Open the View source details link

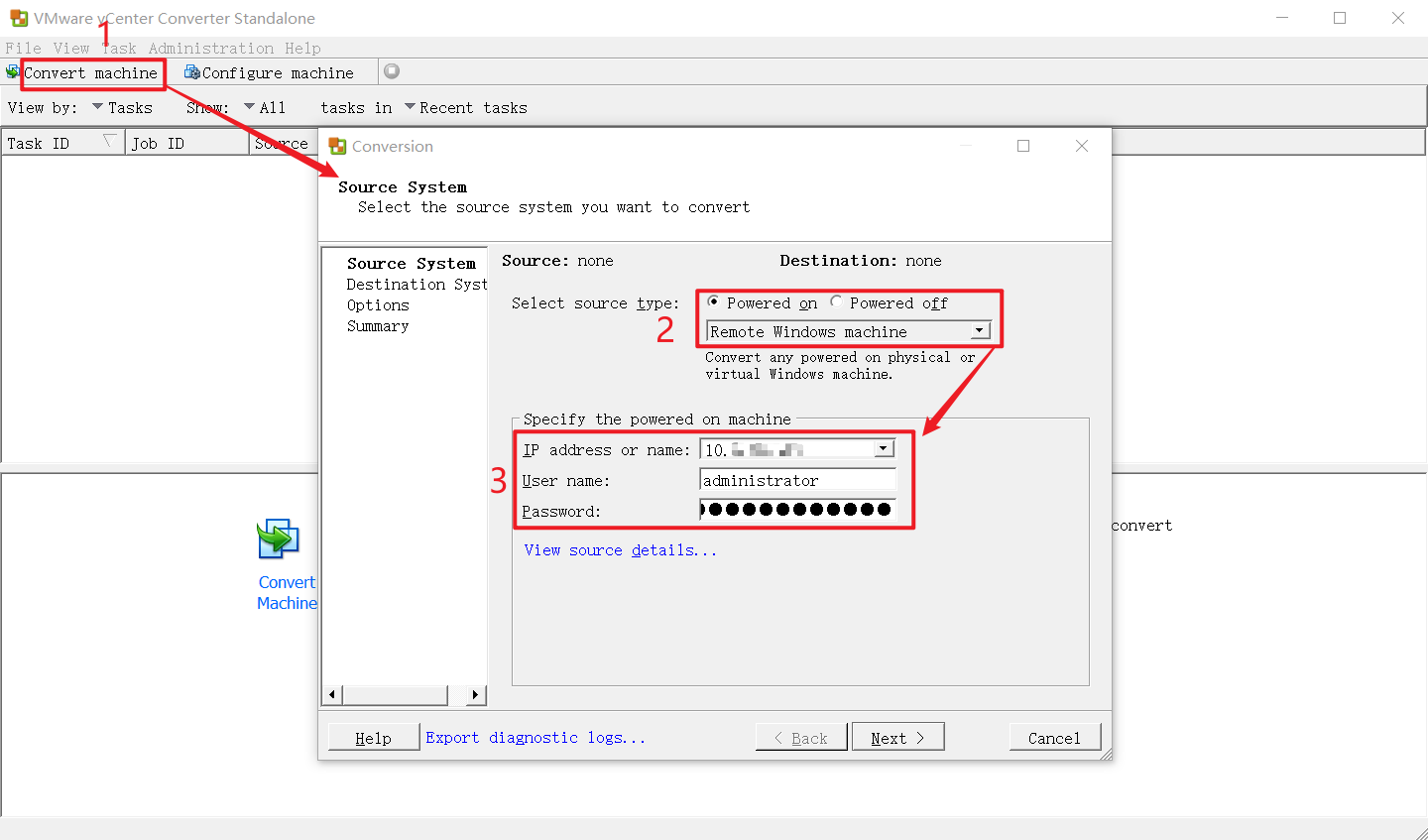pyautogui.click(x=620, y=549)
